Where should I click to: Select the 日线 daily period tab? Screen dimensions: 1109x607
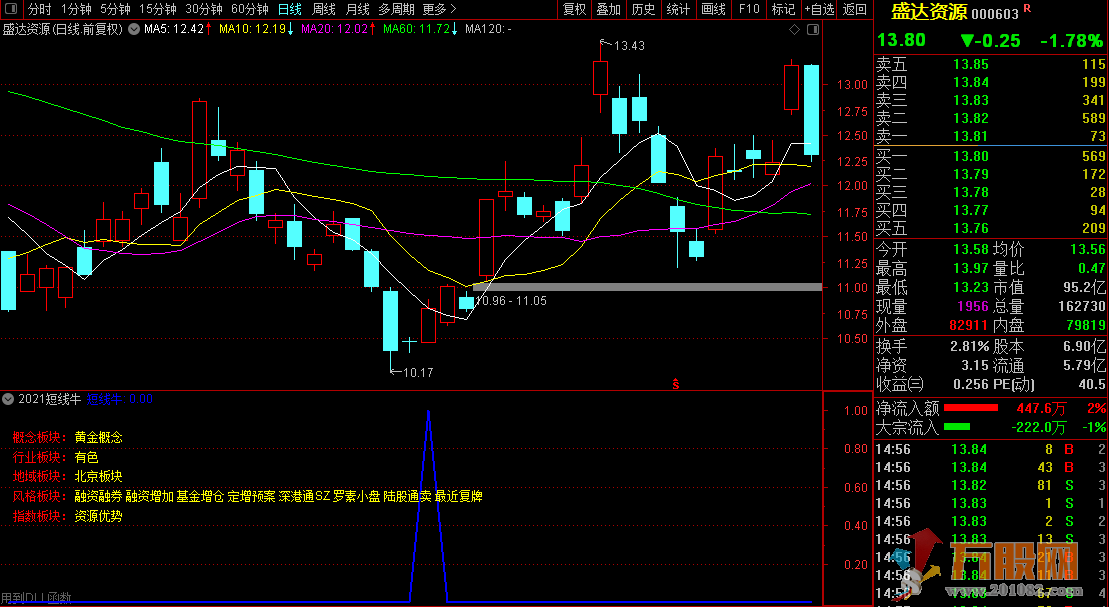pyautogui.click(x=290, y=9)
